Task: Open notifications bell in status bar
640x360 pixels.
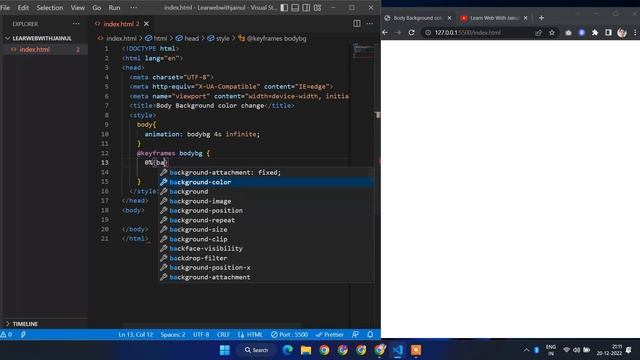Action: (370, 335)
